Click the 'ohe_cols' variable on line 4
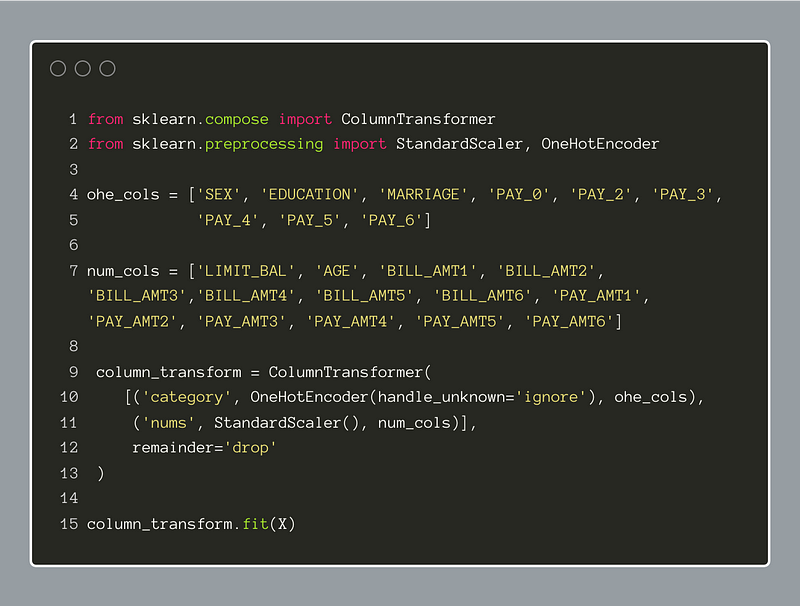Image resolution: width=800 pixels, height=606 pixels. click(123, 195)
